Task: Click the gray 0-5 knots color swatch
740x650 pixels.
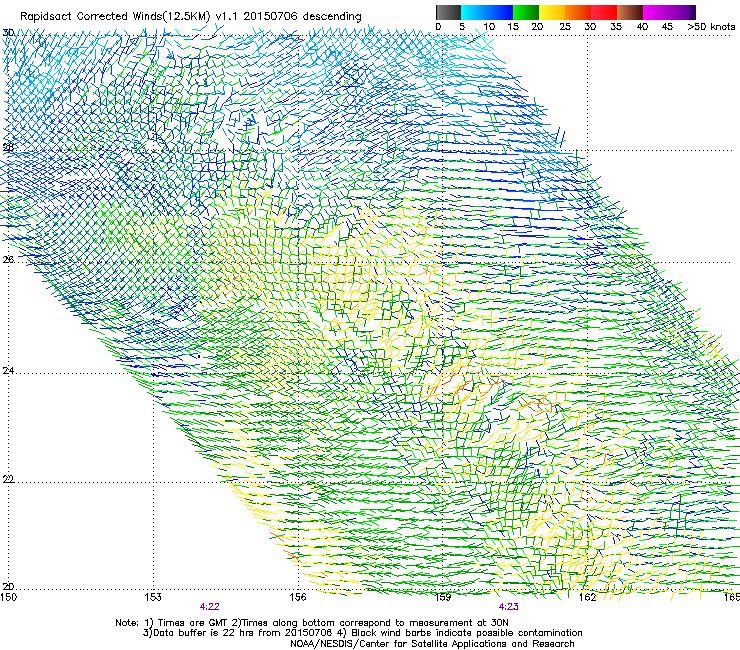Action: point(448,12)
